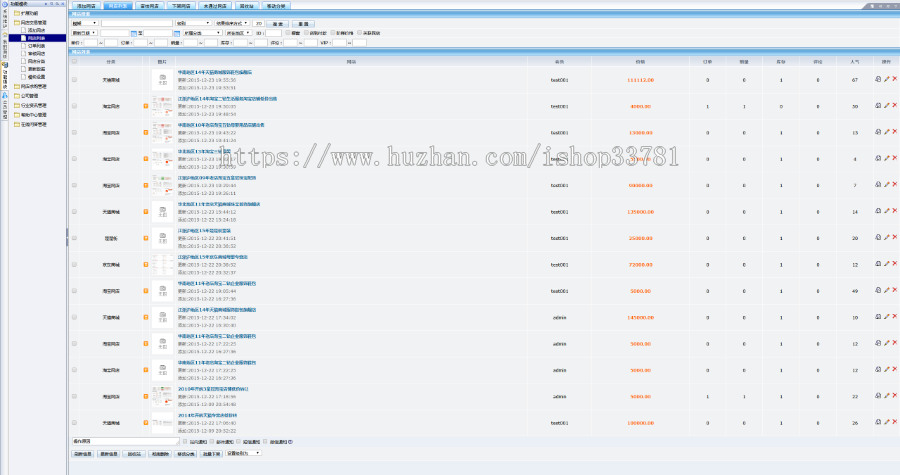900x475 pixels.
Task: Edit the 145000.00 admin listing with the pencil
Action: click(x=886, y=317)
